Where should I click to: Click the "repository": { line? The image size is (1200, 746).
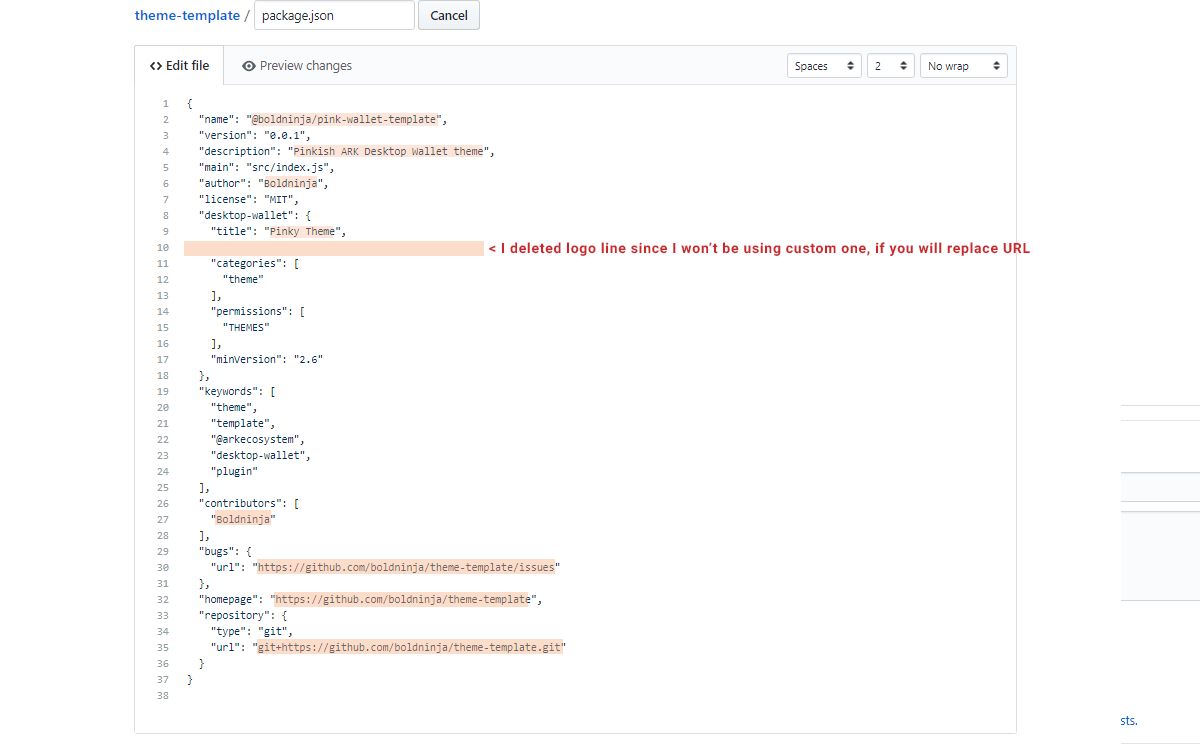pyautogui.click(x=242, y=615)
